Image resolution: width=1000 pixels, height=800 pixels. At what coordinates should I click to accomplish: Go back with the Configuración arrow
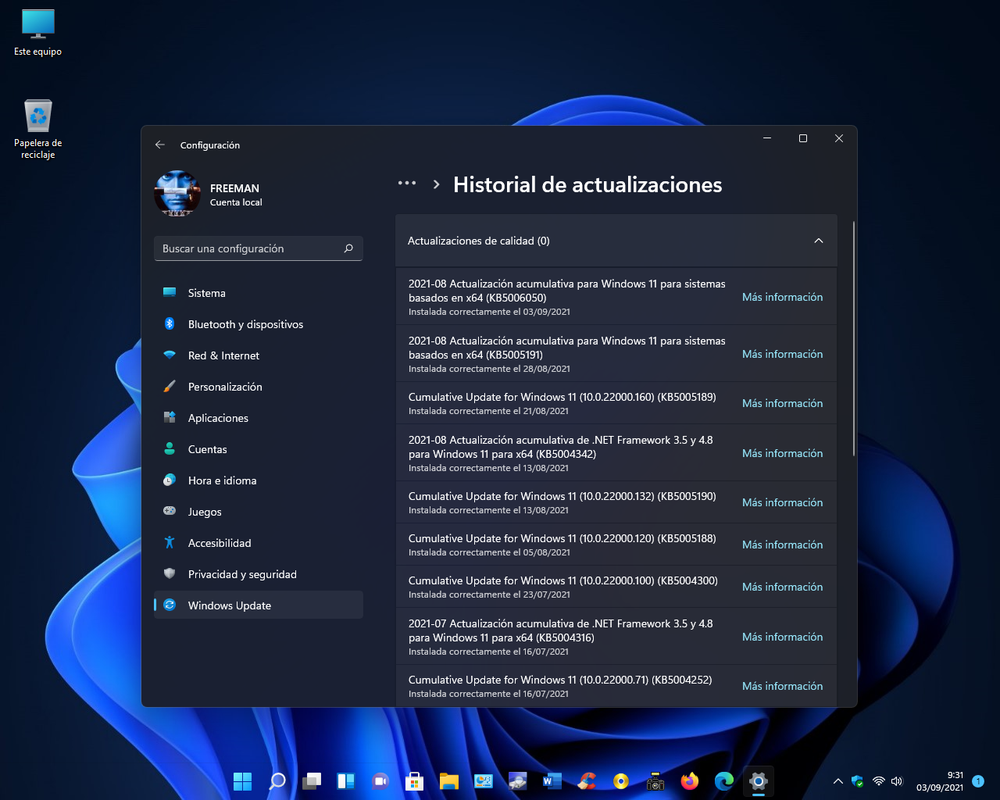tap(159, 145)
